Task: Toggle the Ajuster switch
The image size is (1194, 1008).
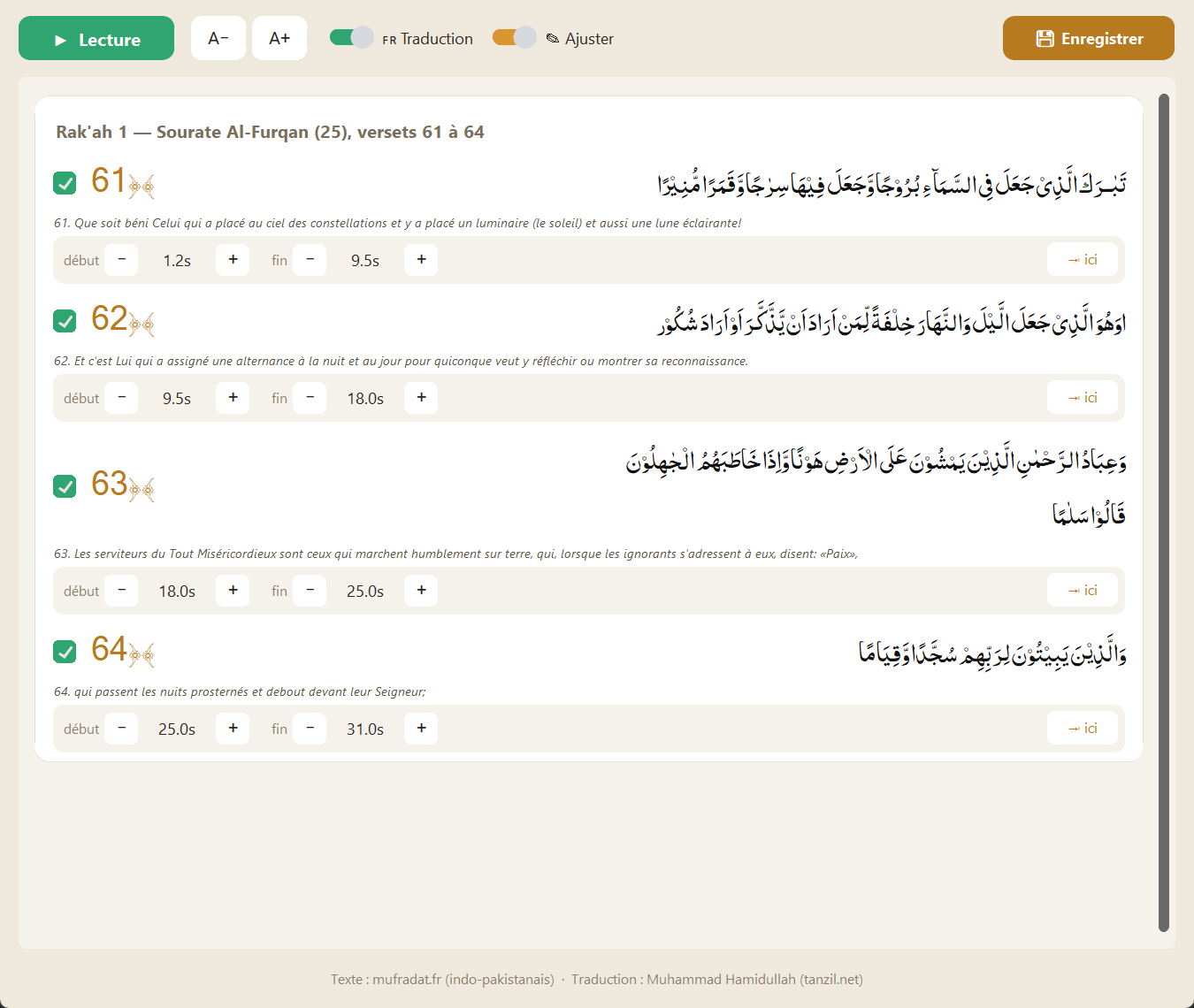Action: (514, 37)
